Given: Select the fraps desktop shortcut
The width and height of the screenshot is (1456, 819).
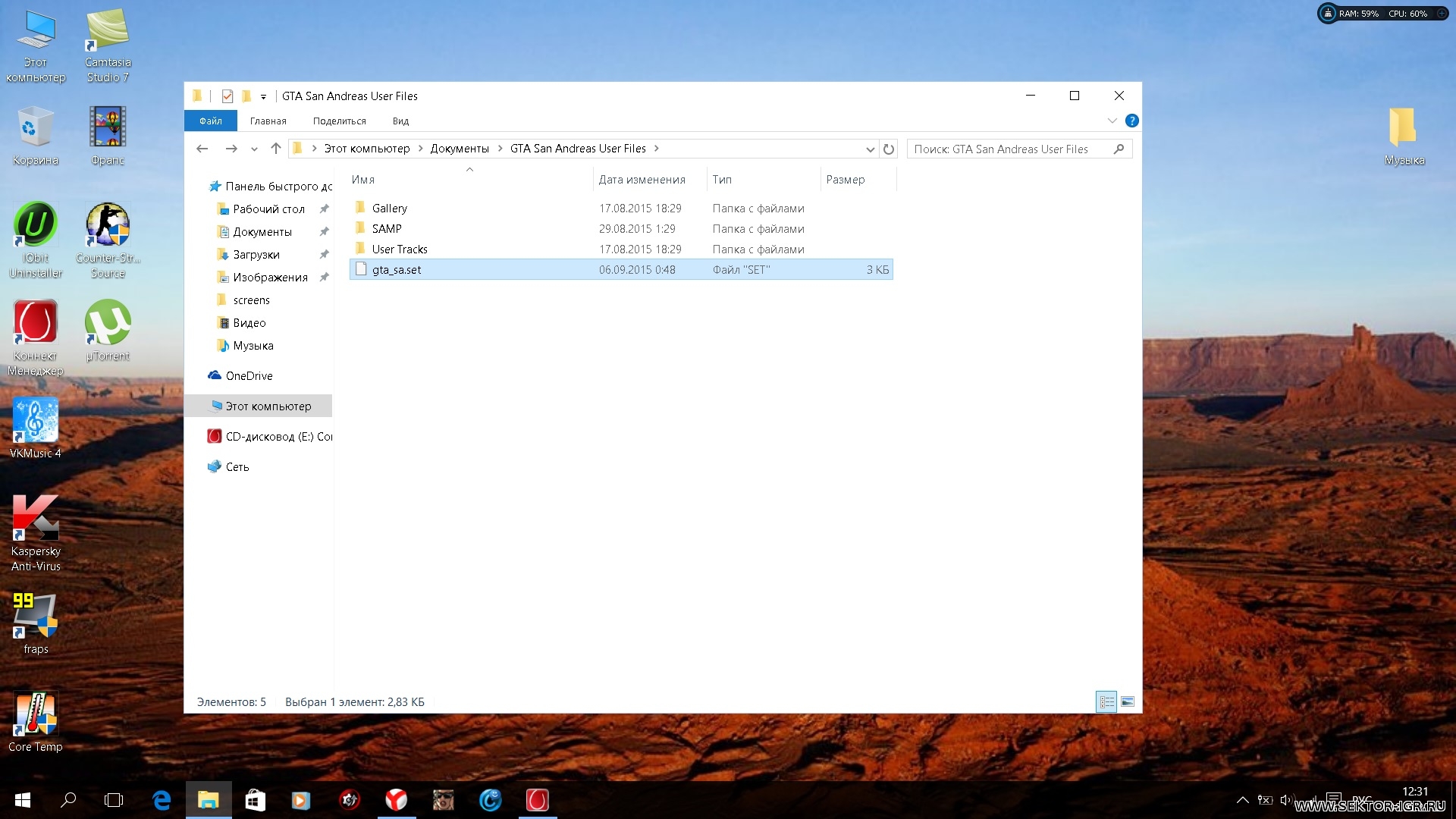Looking at the screenshot, I should point(35,624).
